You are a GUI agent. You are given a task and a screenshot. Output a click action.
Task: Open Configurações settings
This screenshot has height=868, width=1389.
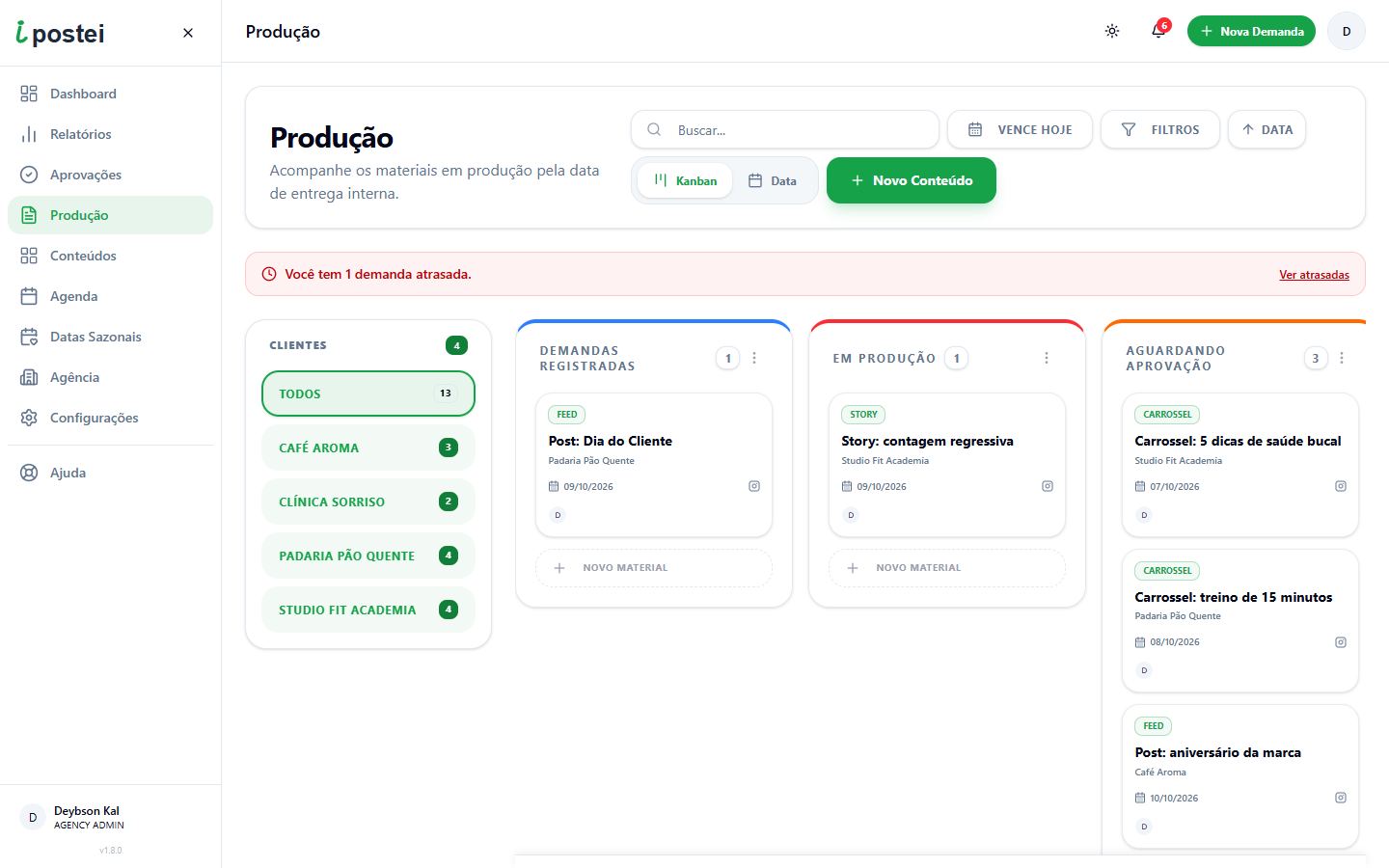tap(110, 418)
